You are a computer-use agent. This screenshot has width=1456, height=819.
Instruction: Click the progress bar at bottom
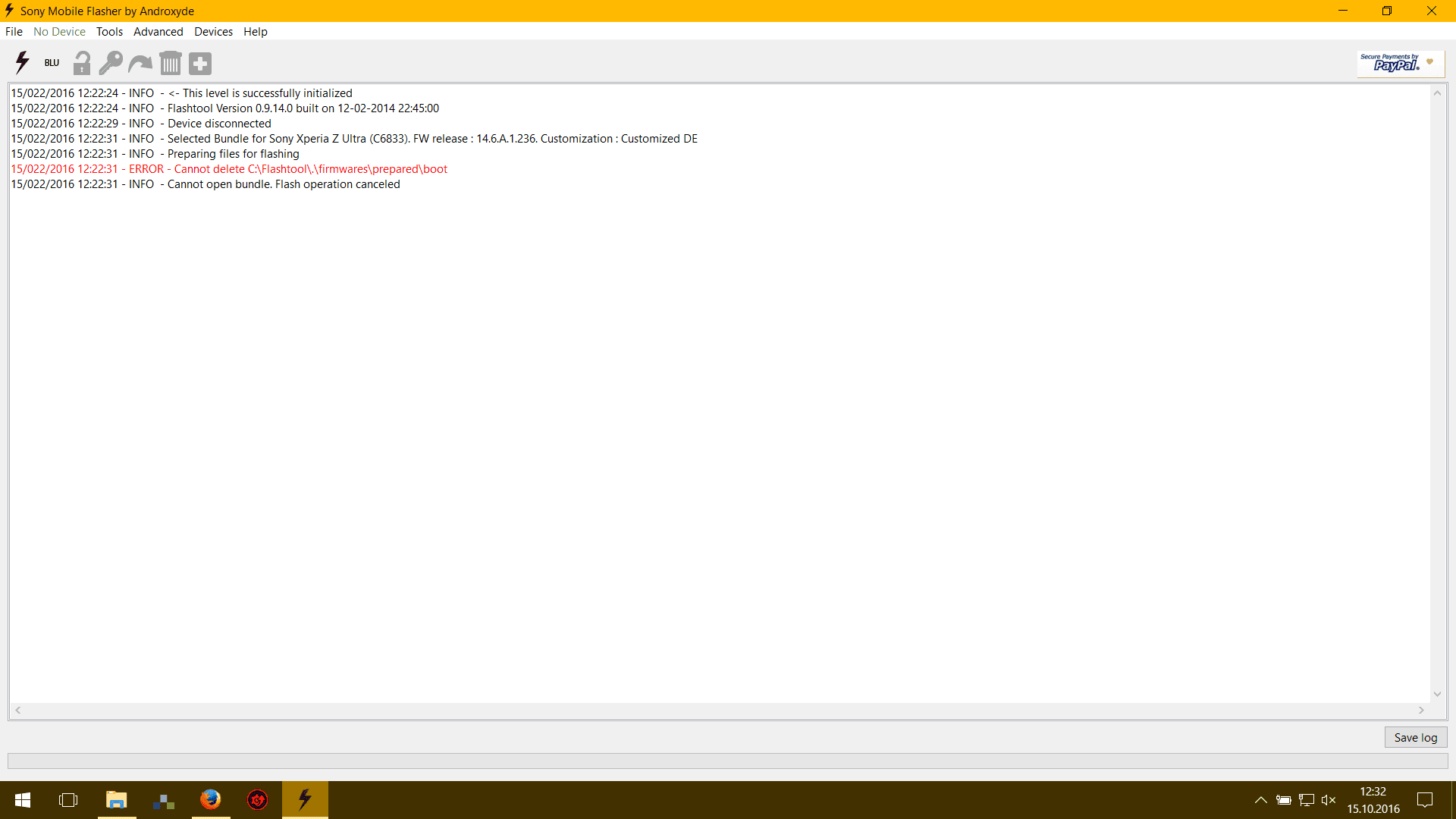pyautogui.click(x=727, y=761)
